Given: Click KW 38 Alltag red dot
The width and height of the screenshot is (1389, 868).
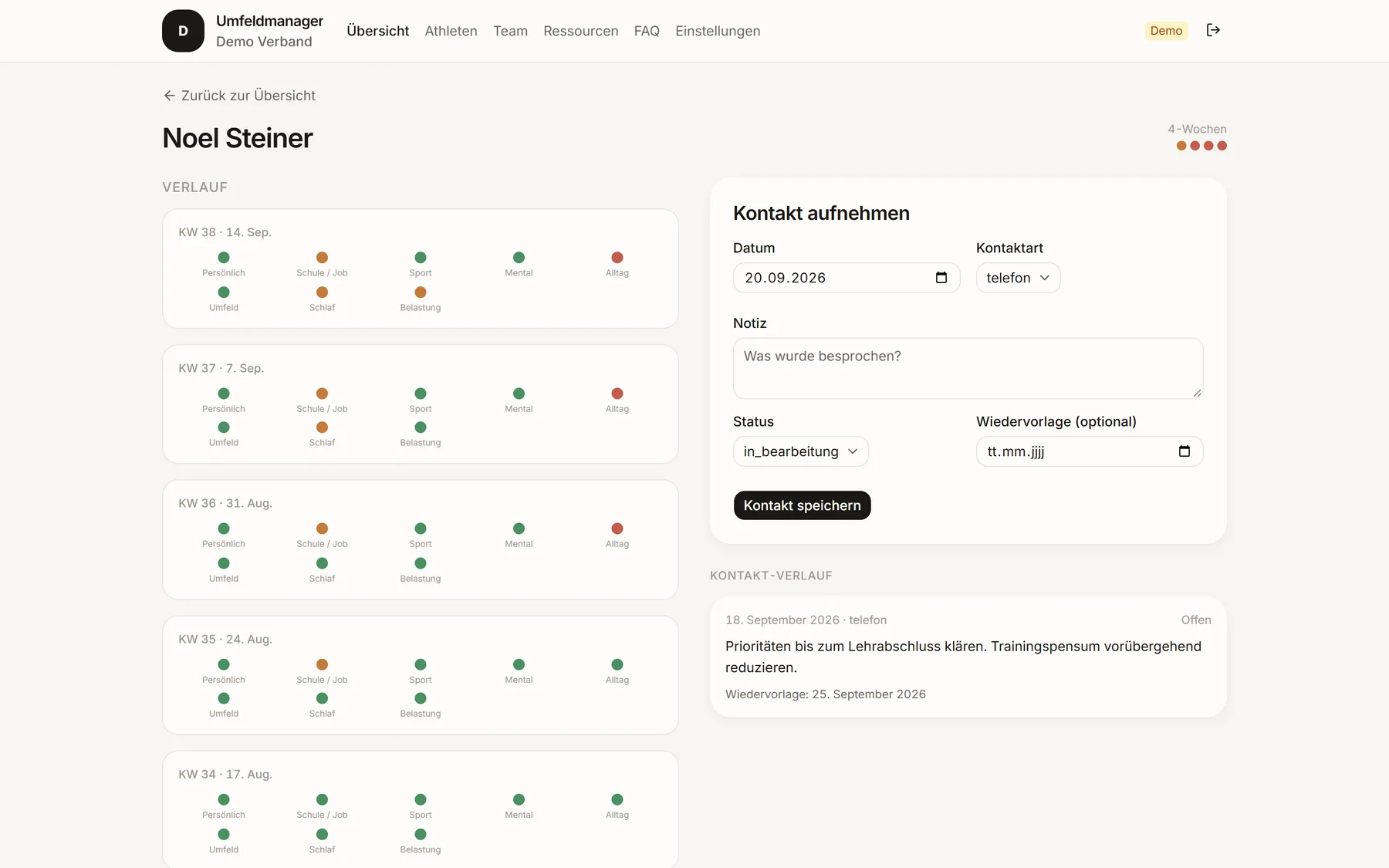Looking at the screenshot, I should [617, 258].
